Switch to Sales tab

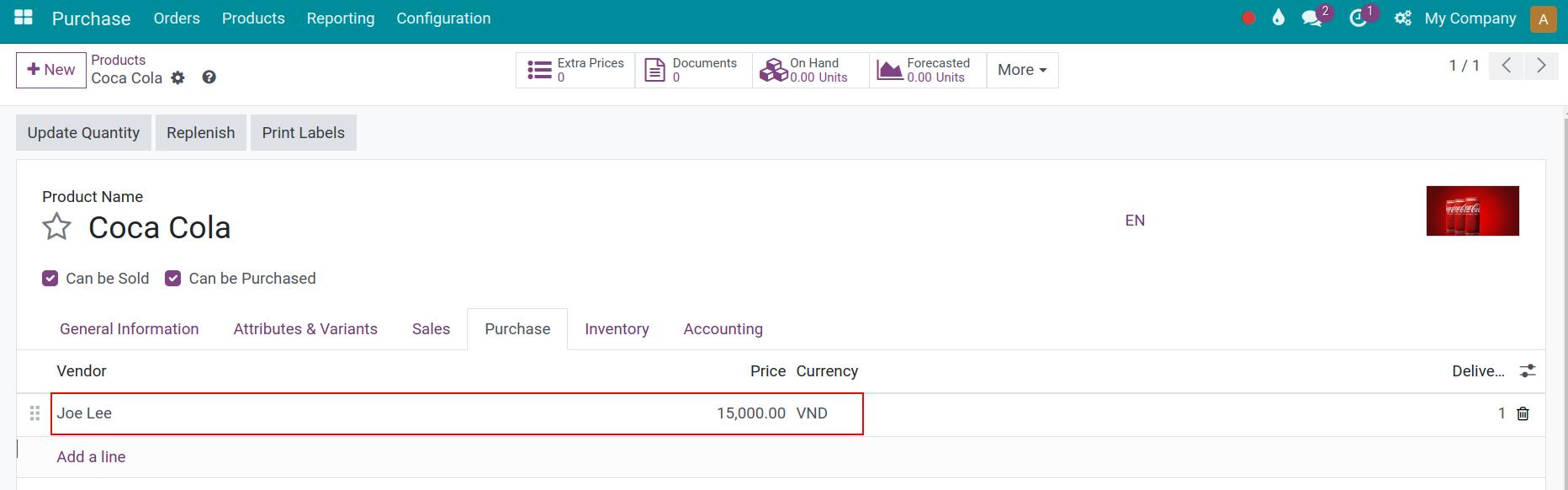tap(431, 329)
